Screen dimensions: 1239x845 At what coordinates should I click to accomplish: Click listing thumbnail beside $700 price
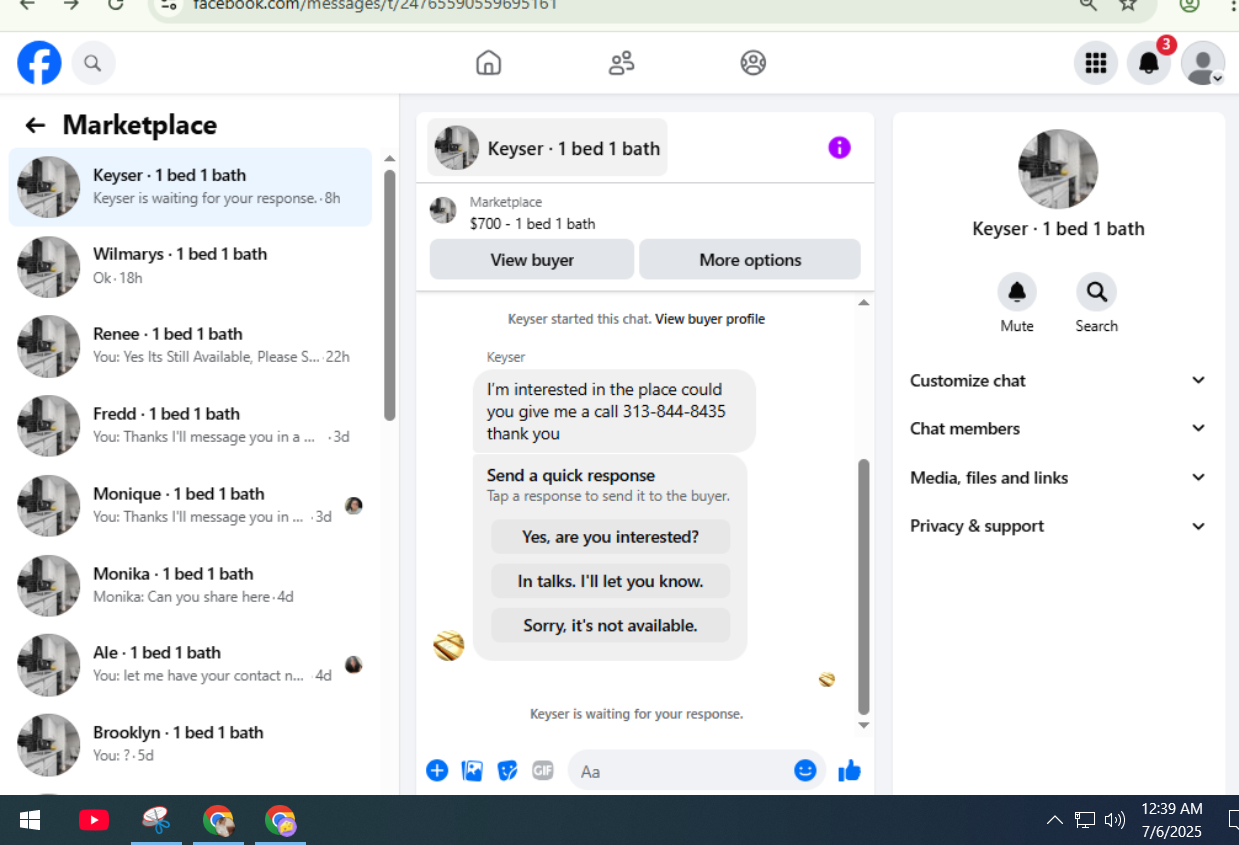click(x=443, y=210)
